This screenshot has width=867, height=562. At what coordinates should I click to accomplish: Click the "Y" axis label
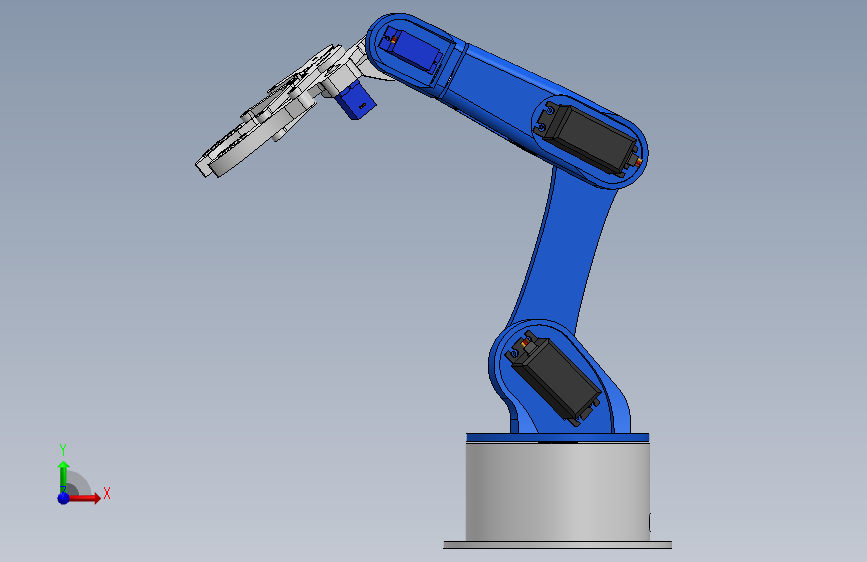coord(63,450)
